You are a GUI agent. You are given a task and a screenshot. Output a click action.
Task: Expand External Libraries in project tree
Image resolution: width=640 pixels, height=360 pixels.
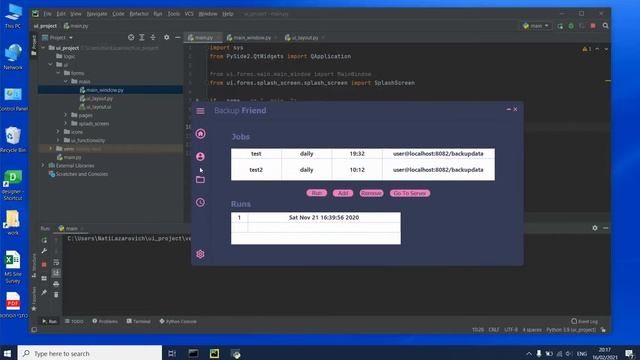coord(43,165)
